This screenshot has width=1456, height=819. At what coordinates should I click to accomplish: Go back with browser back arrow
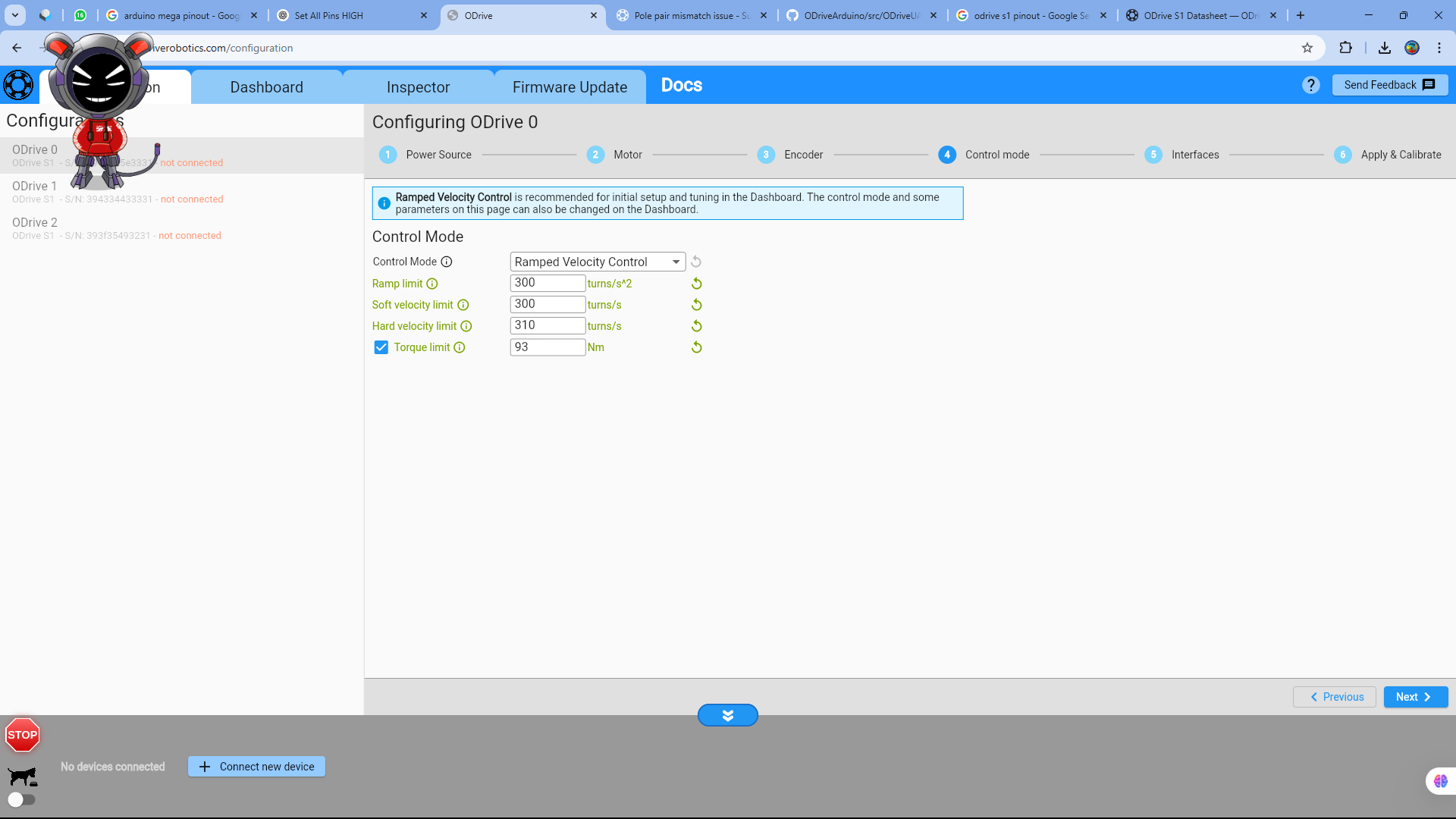(x=17, y=48)
